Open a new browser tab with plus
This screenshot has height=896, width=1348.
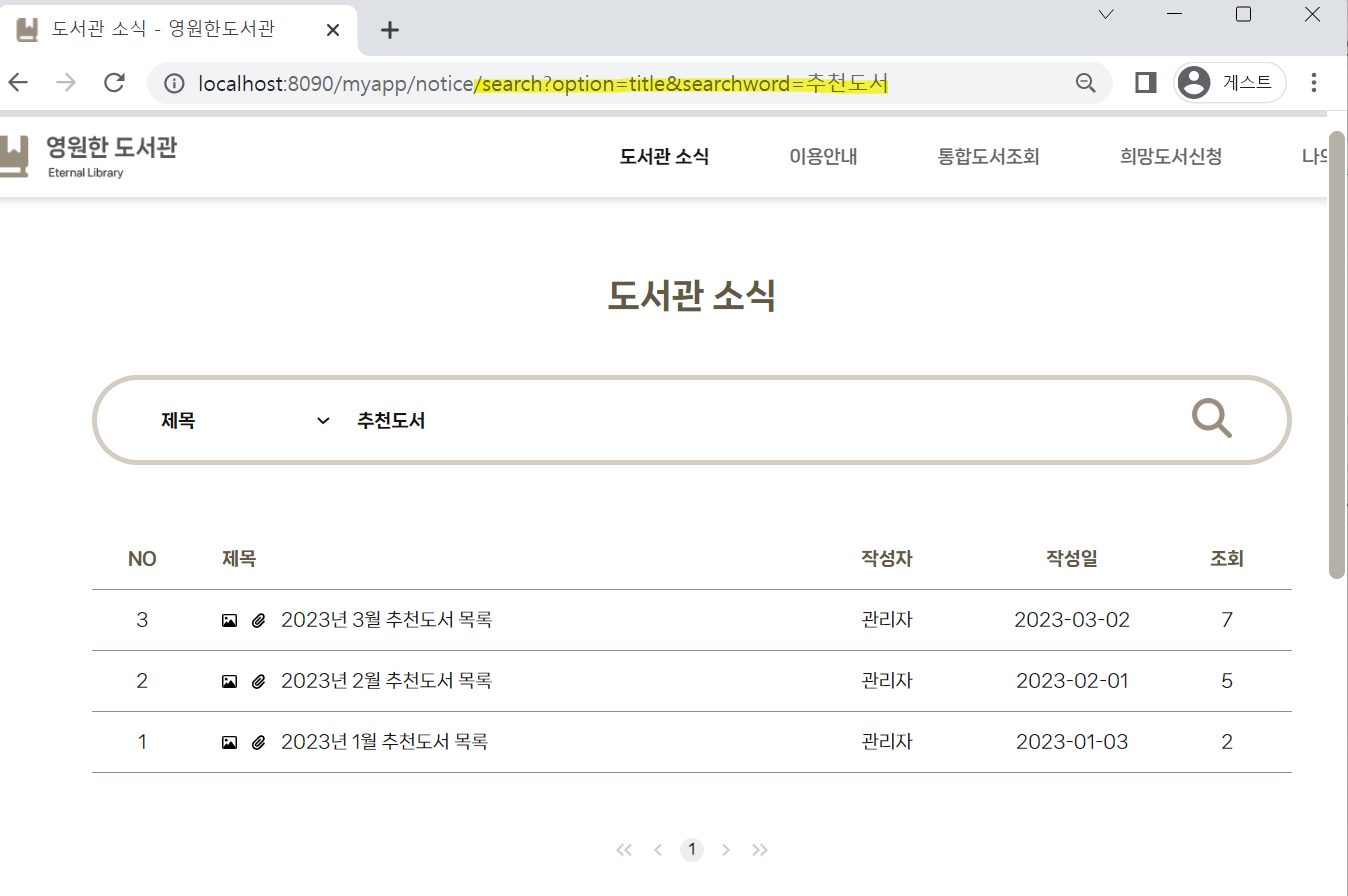390,30
